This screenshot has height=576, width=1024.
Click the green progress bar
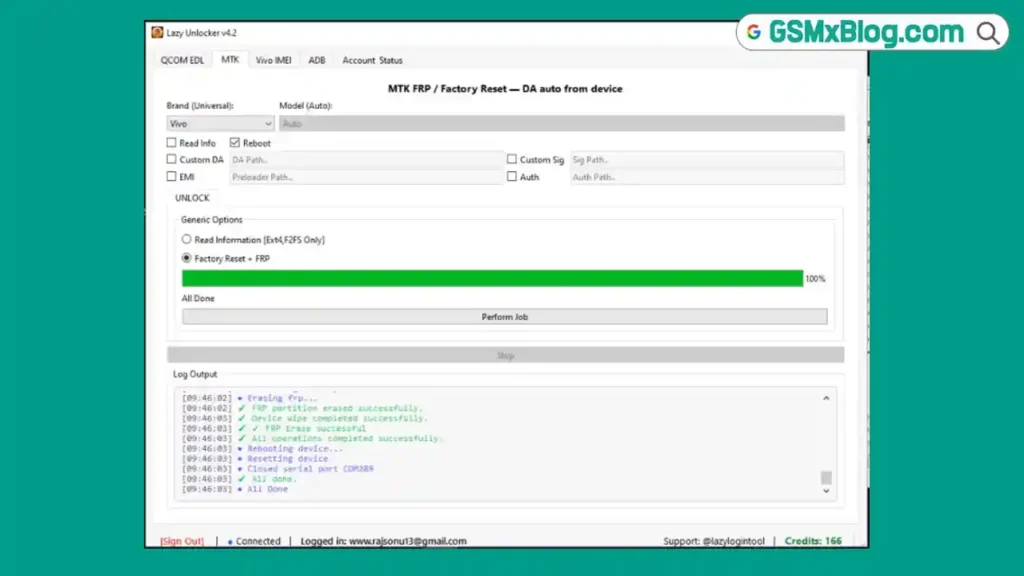tap(492, 278)
